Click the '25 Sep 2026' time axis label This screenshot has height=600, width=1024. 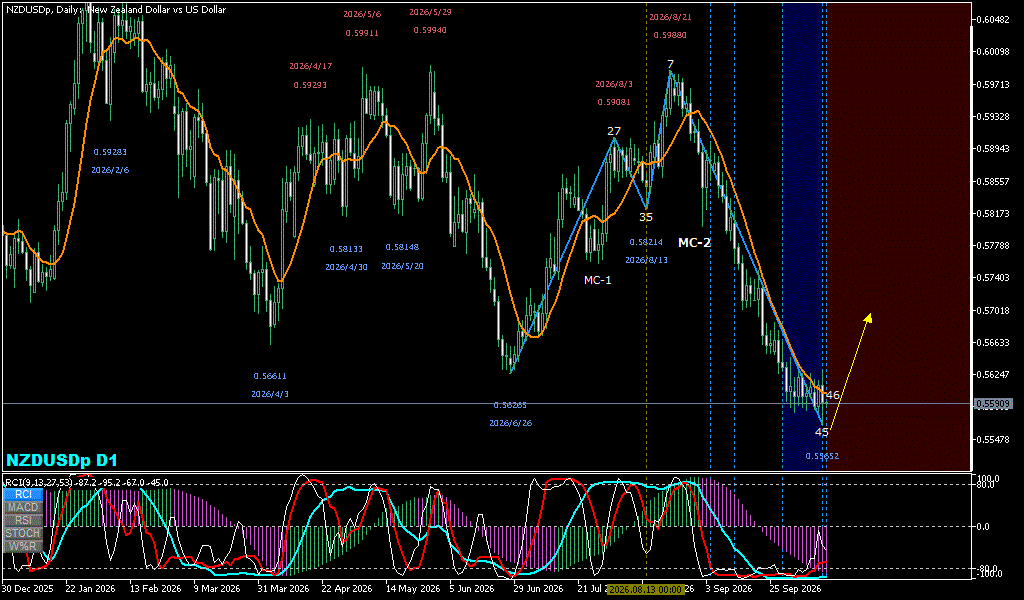[795, 588]
